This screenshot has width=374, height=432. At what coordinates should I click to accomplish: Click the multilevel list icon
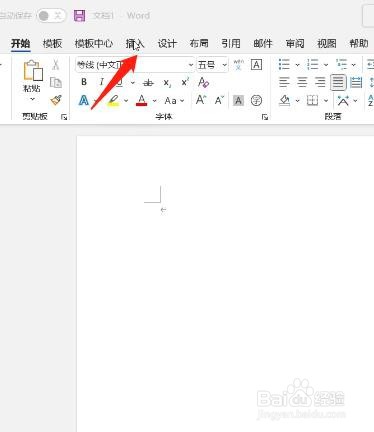coord(341,64)
